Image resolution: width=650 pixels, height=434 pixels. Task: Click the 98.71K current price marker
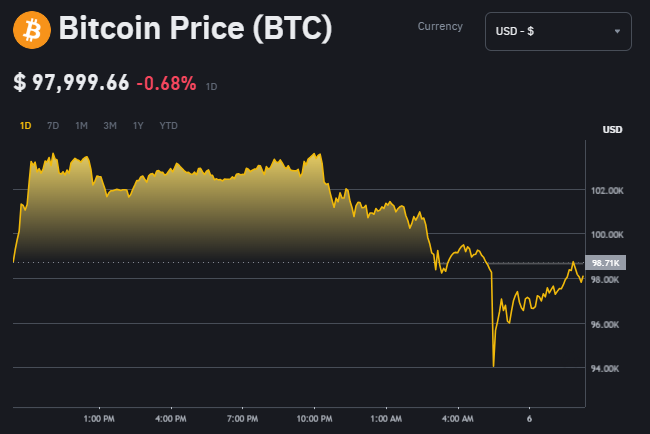607,263
